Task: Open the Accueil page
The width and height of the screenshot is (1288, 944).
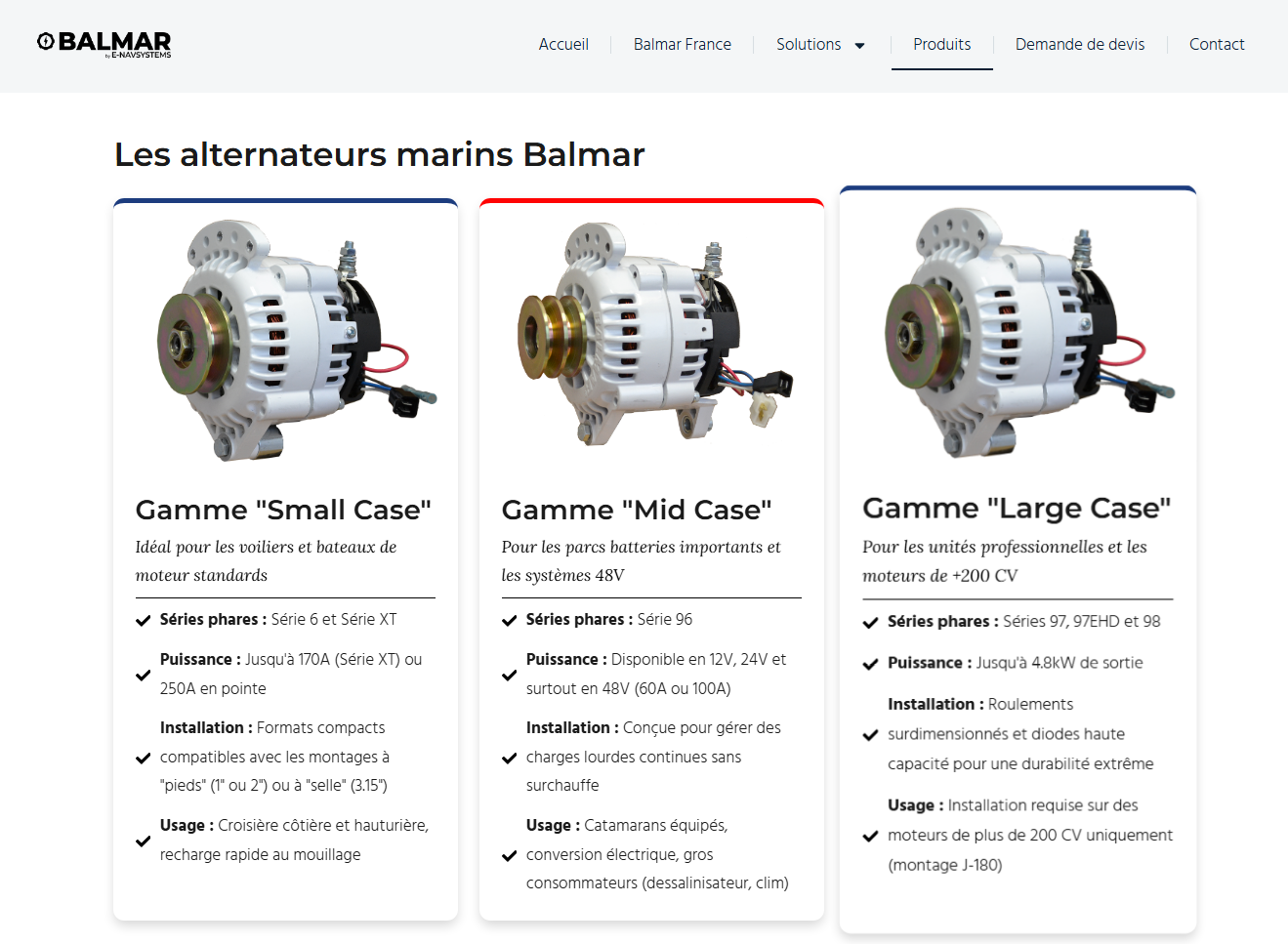Action: [563, 45]
